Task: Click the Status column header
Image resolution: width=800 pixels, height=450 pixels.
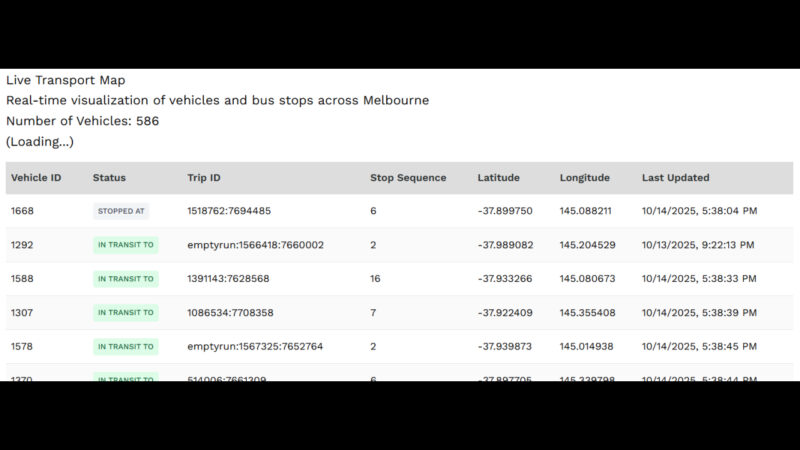Action: (x=109, y=178)
